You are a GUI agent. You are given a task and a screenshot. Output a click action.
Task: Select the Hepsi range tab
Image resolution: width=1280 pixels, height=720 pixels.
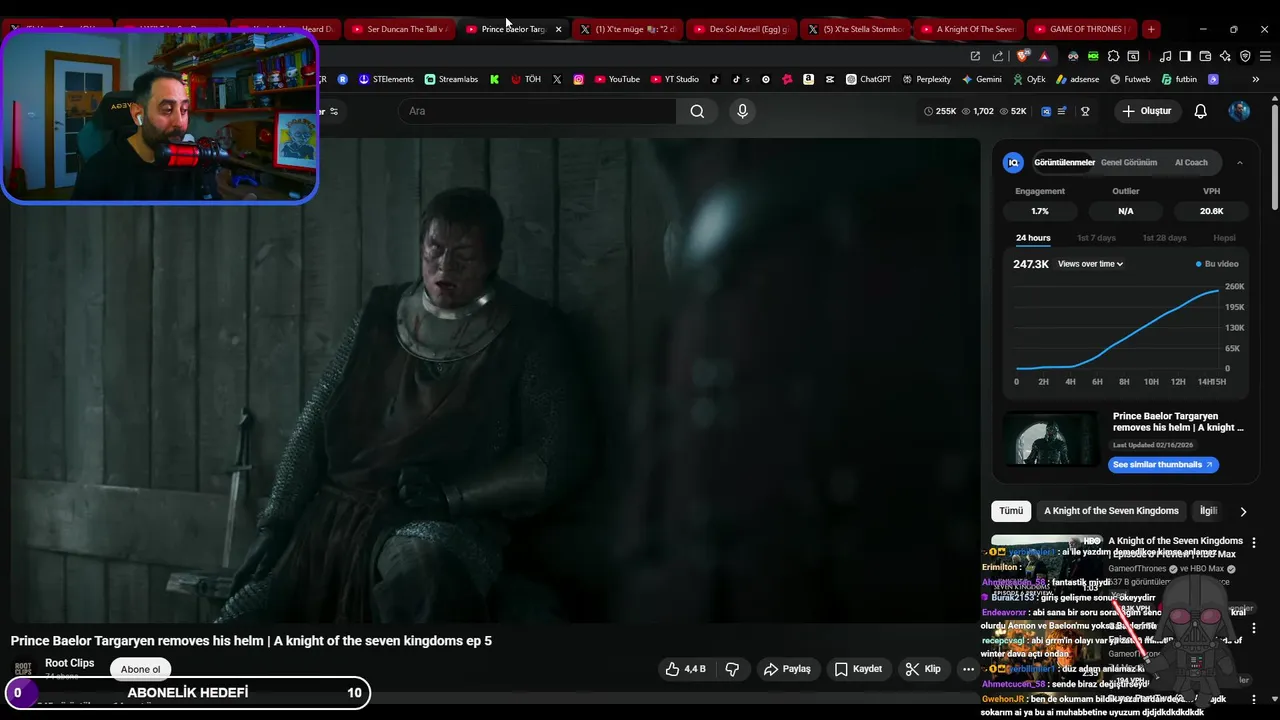[1224, 238]
